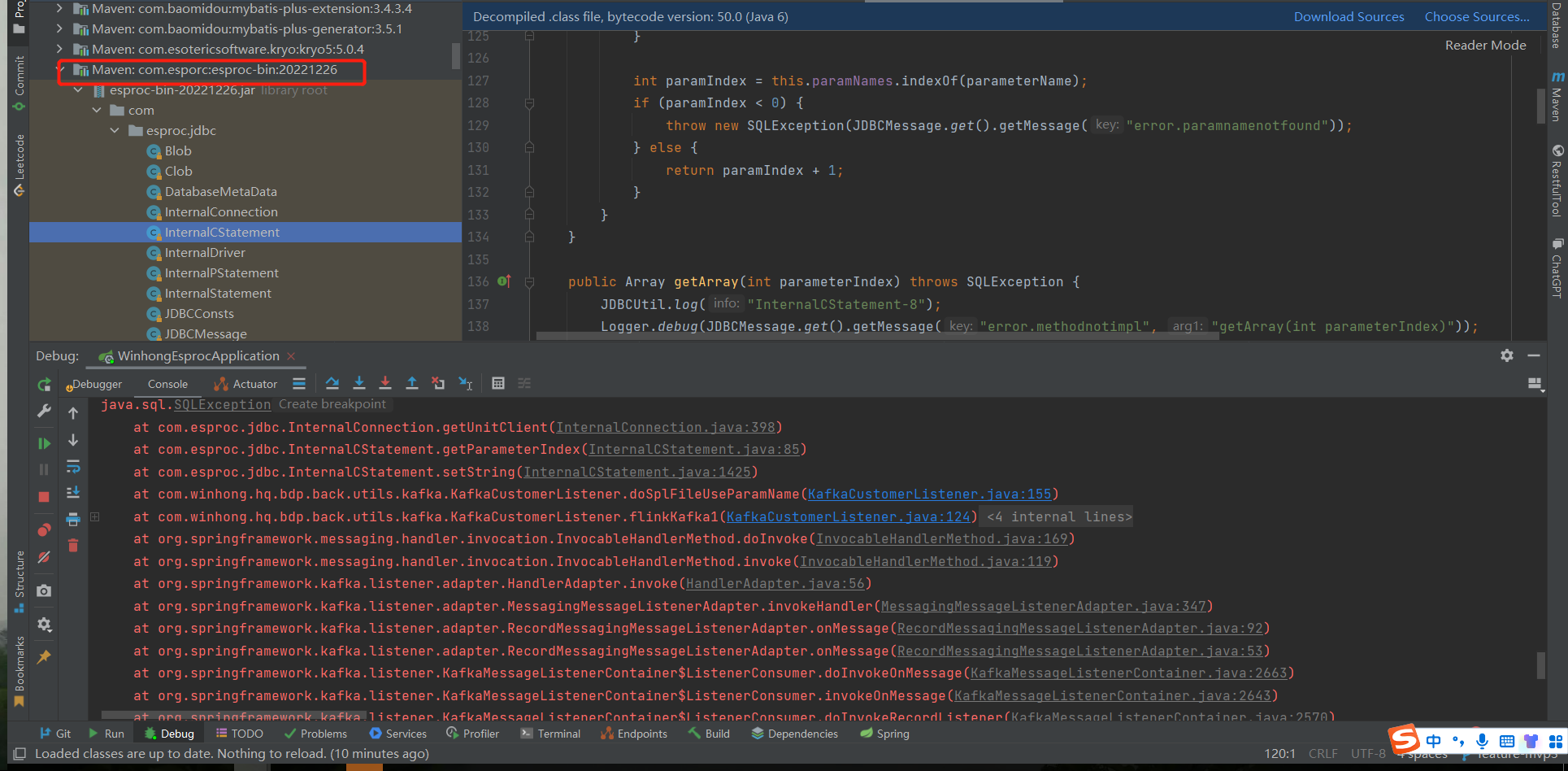Screen dimensions: 1568x771
Task: Expand the kryo5 Maven library node
Action: 59,50
